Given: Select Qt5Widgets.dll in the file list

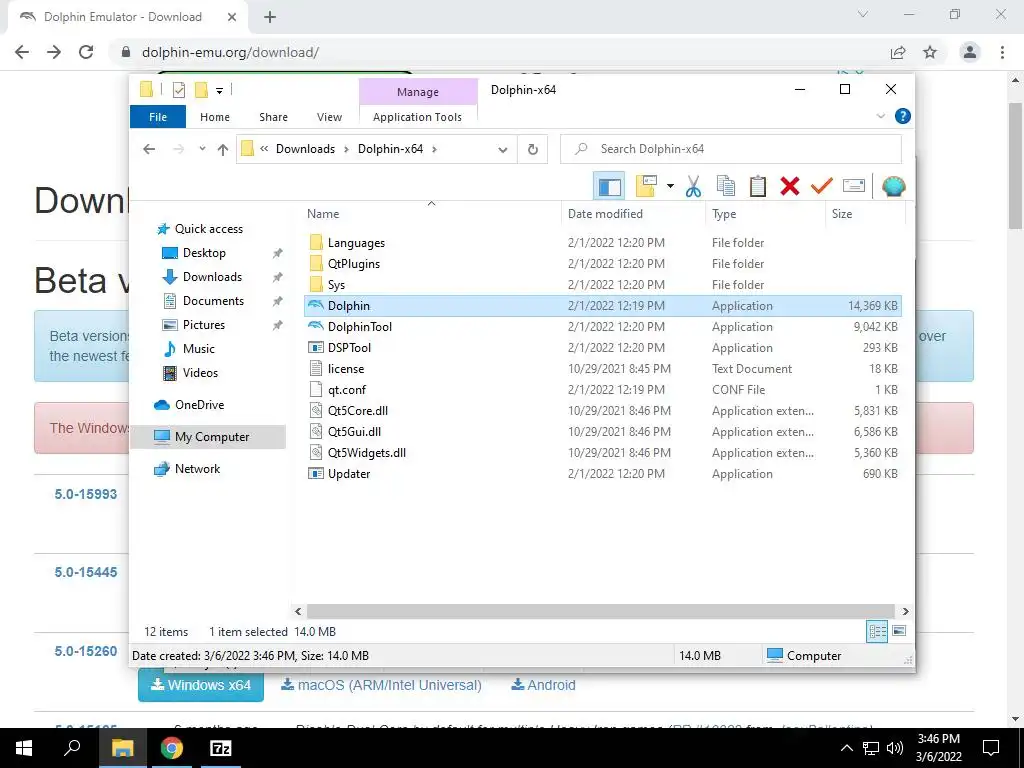Looking at the screenshot, I should 603,453.
